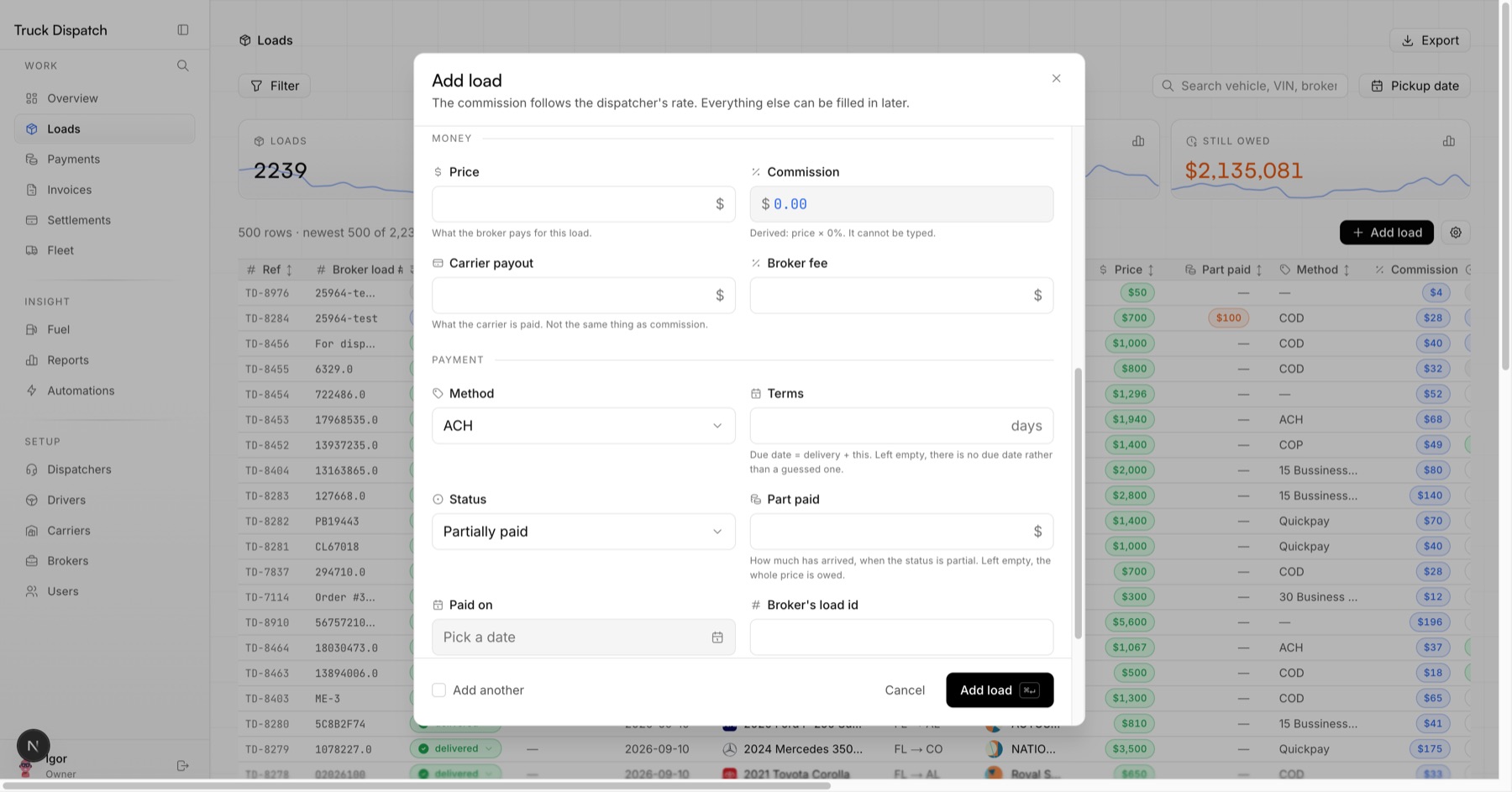The width and height of the screenshot is (1512, 792).
Task: Open Automations in the sidebar
Action: pyautogui.click(x=105, y=391)
